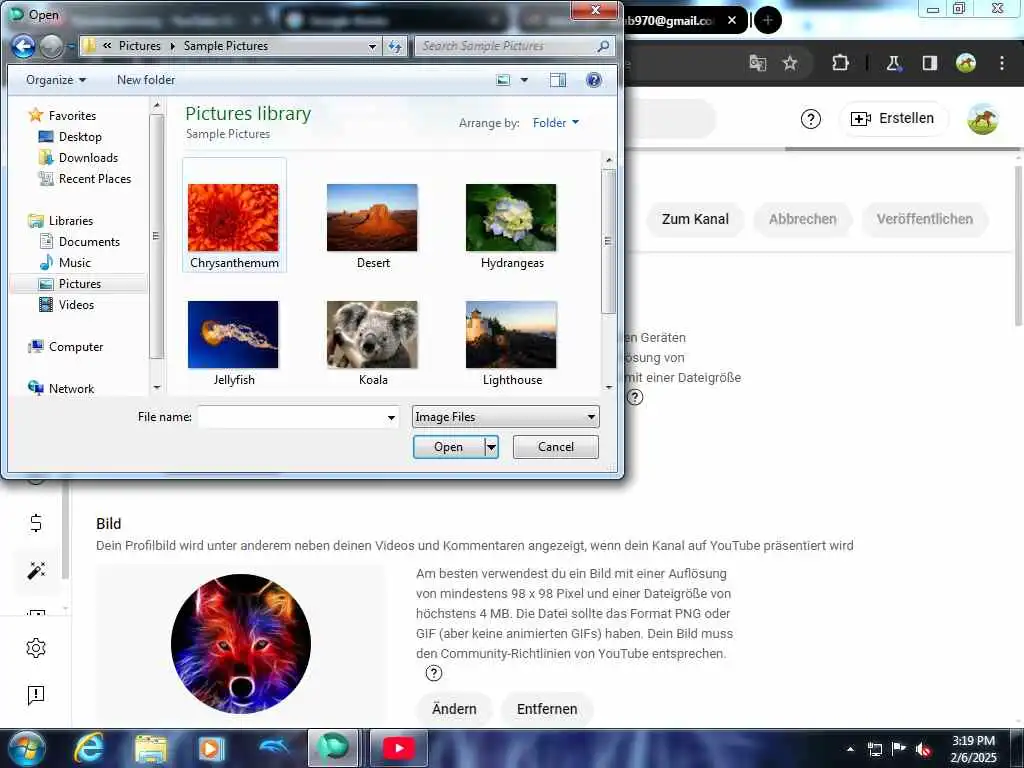Viewport: 1024px width, 768px height.
Task: Click Pictures in the address breadcrumb
Action: [140, 46]
